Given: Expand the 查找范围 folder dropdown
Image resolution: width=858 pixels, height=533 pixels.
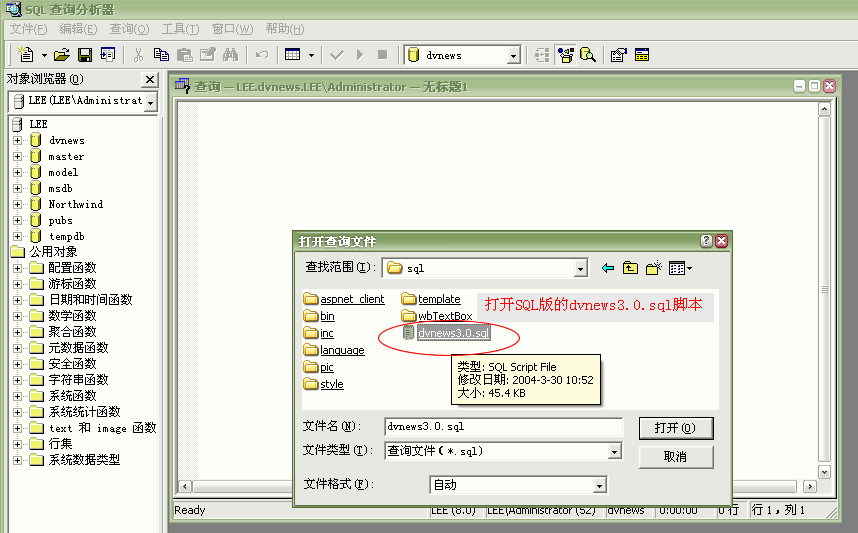Looking at the screenshot, I should point(580,268).
